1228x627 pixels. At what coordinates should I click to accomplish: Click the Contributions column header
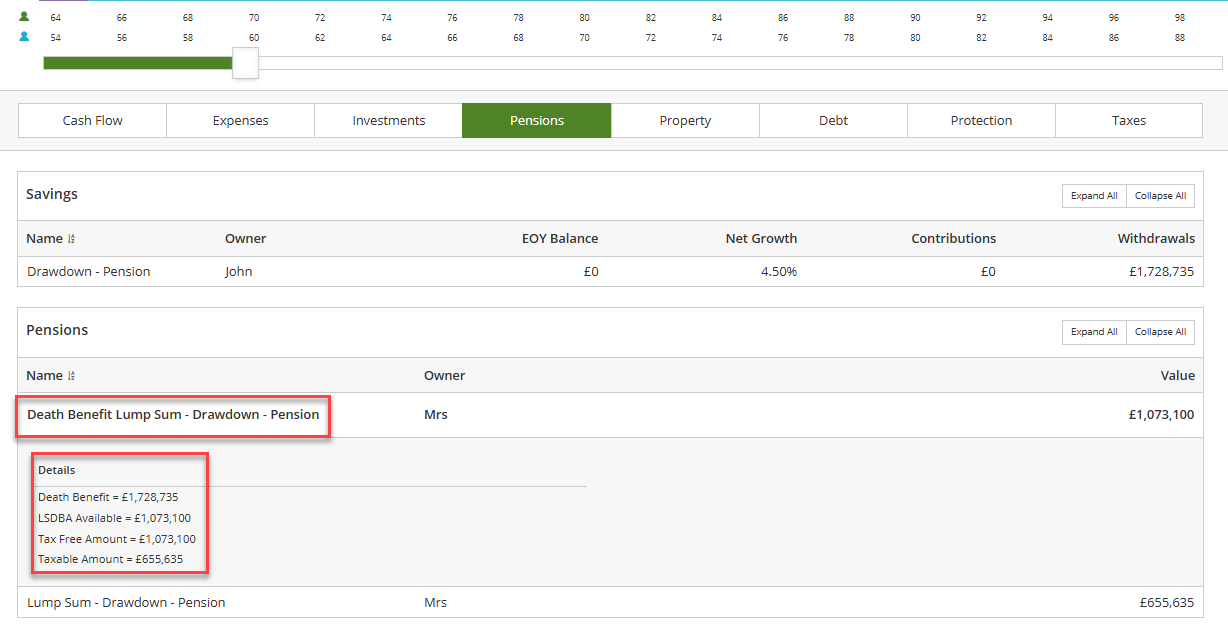[953, 239]
